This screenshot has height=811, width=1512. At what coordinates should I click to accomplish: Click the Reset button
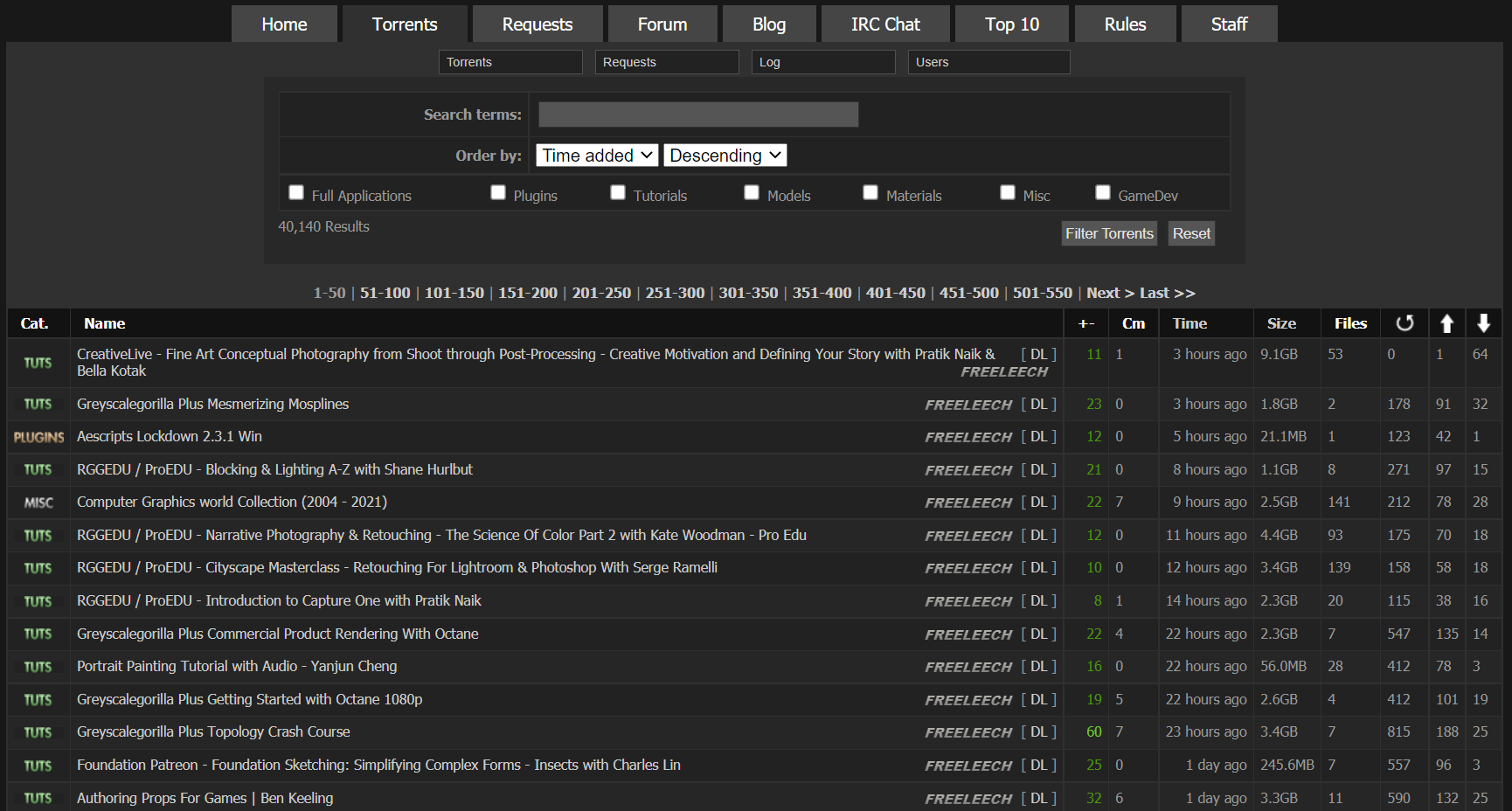[x=1191, y=233]
